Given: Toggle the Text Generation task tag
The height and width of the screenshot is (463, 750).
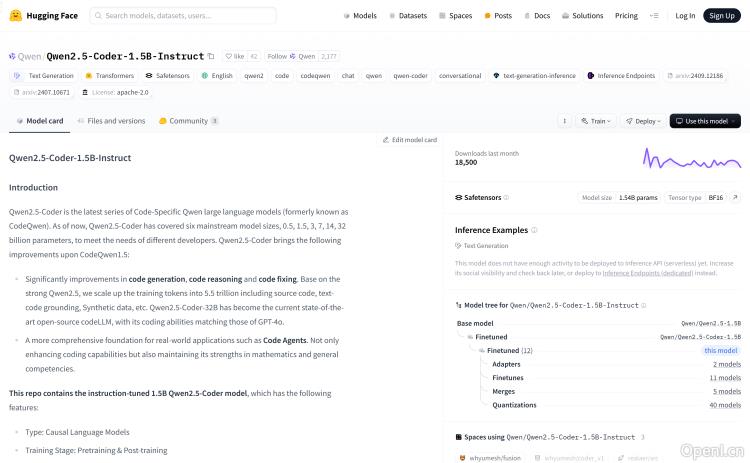Looking at the screenshot, I should (x=45, y=75).
